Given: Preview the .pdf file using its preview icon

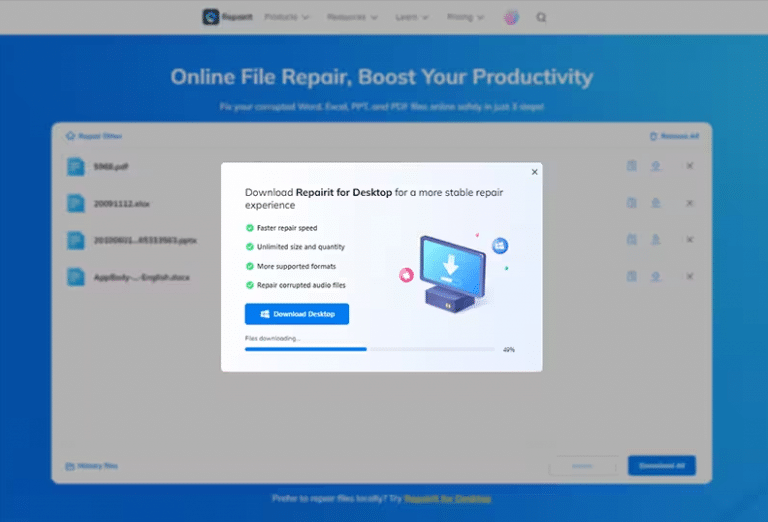Looking at the screenshot, I should tap(631, 166).
